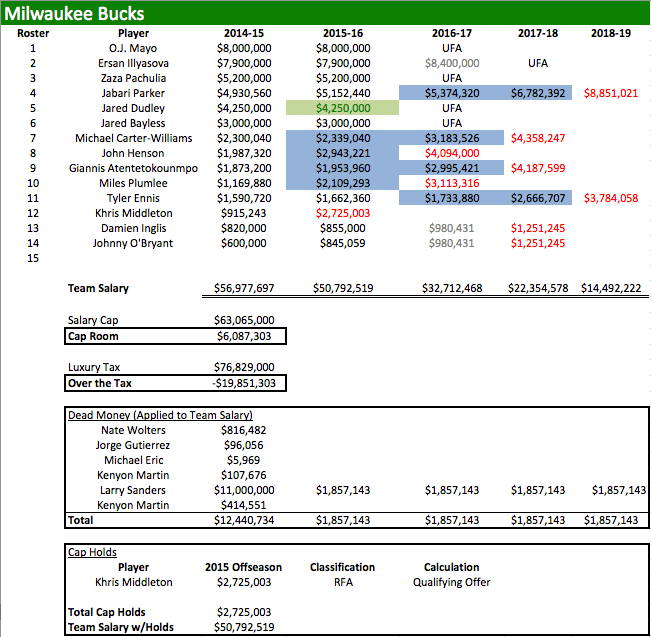Select the Team Salary label
This screenshot has height=637, width=651.
coord(98,288)
